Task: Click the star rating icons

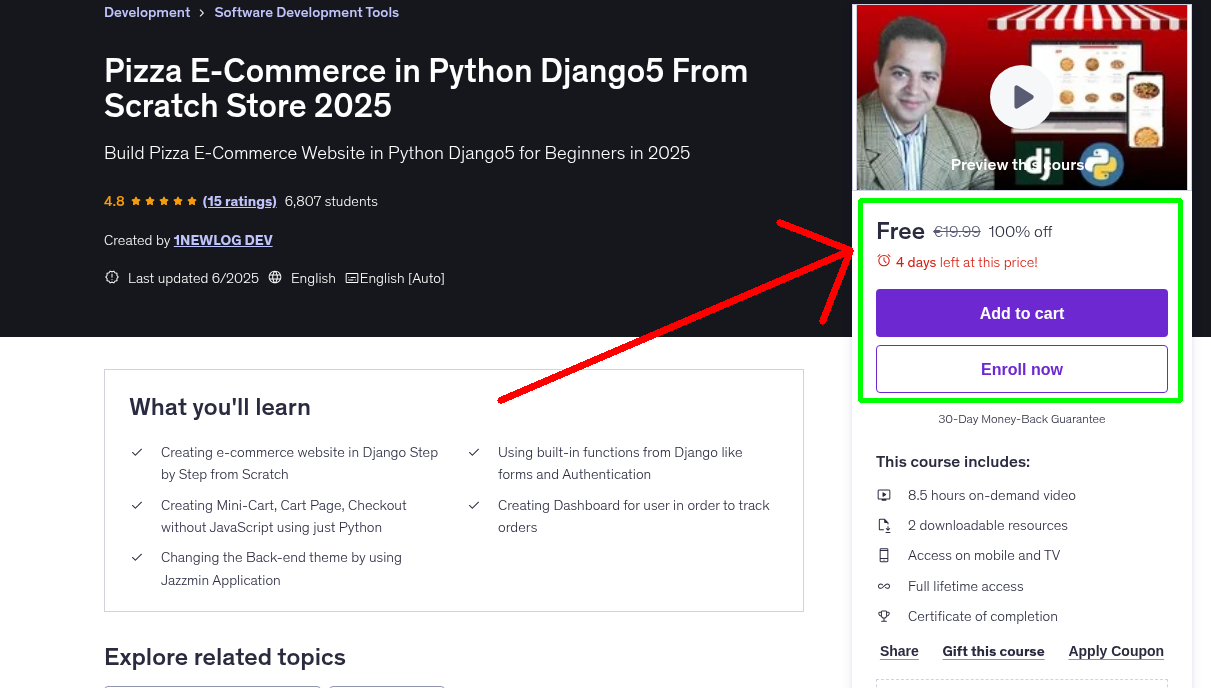Action: 164,201
